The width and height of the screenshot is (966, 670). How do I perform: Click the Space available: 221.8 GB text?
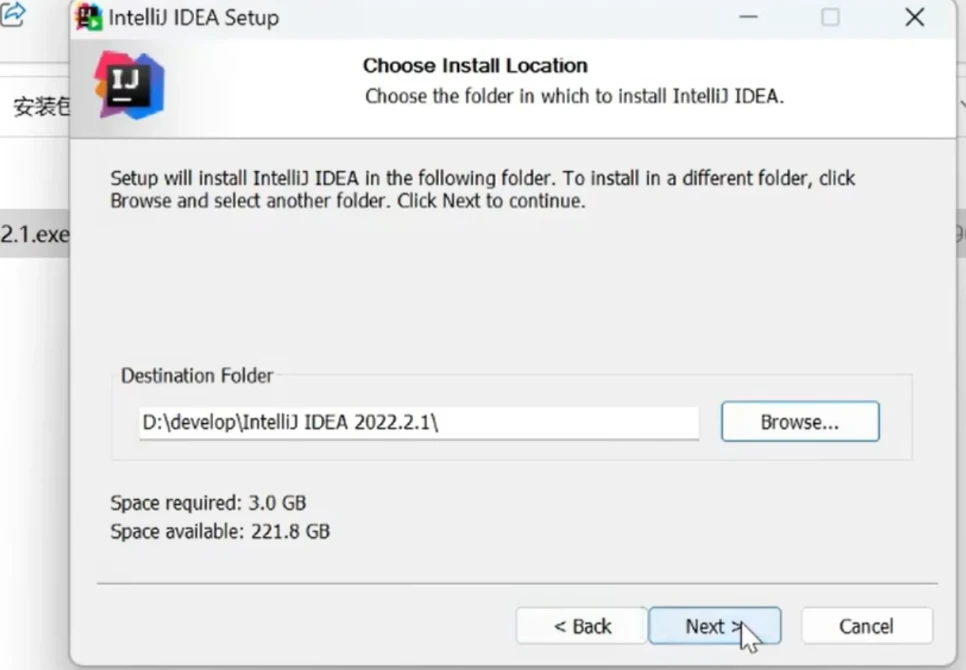click(220, 531)
